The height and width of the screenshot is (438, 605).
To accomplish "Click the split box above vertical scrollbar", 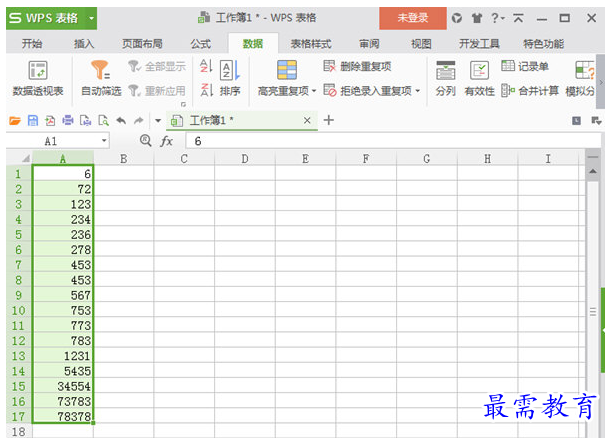I will pos(593,157).
